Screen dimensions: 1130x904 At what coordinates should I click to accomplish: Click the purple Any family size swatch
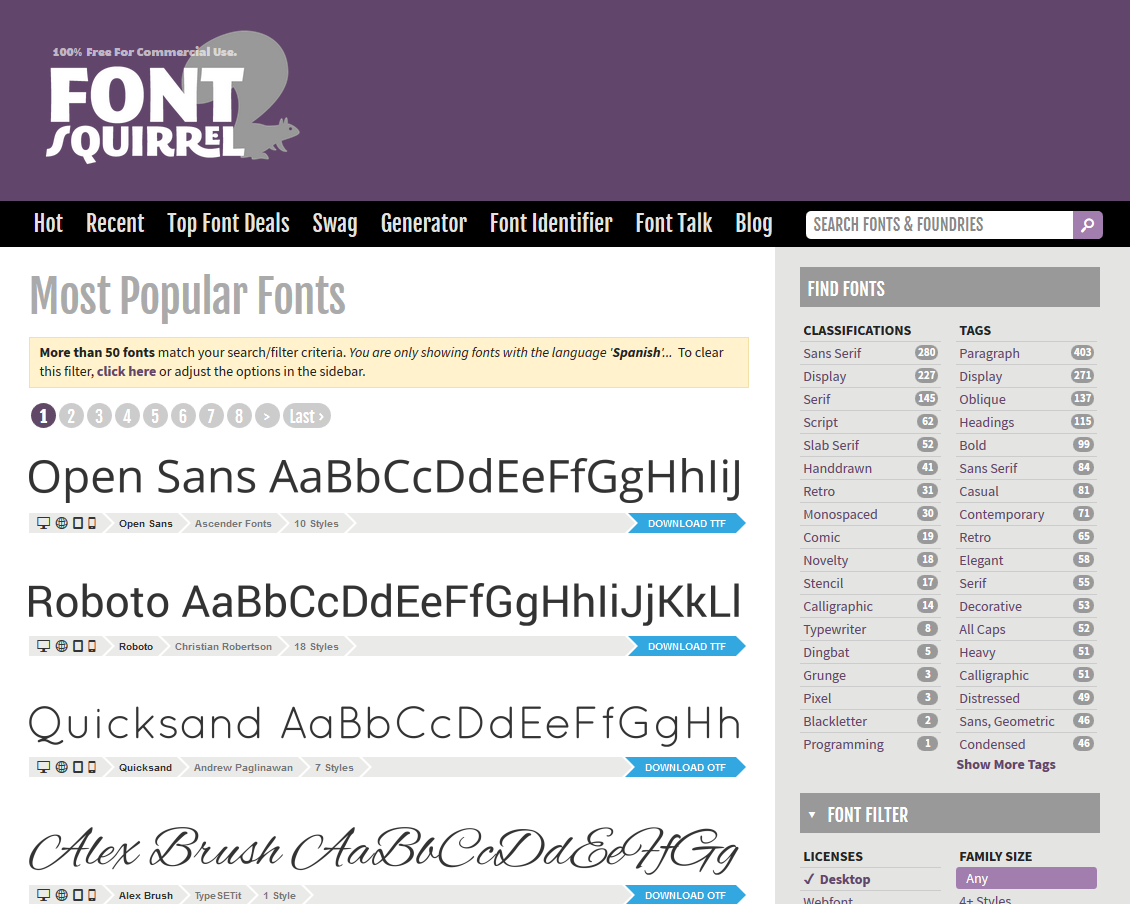click(1026, 878)
